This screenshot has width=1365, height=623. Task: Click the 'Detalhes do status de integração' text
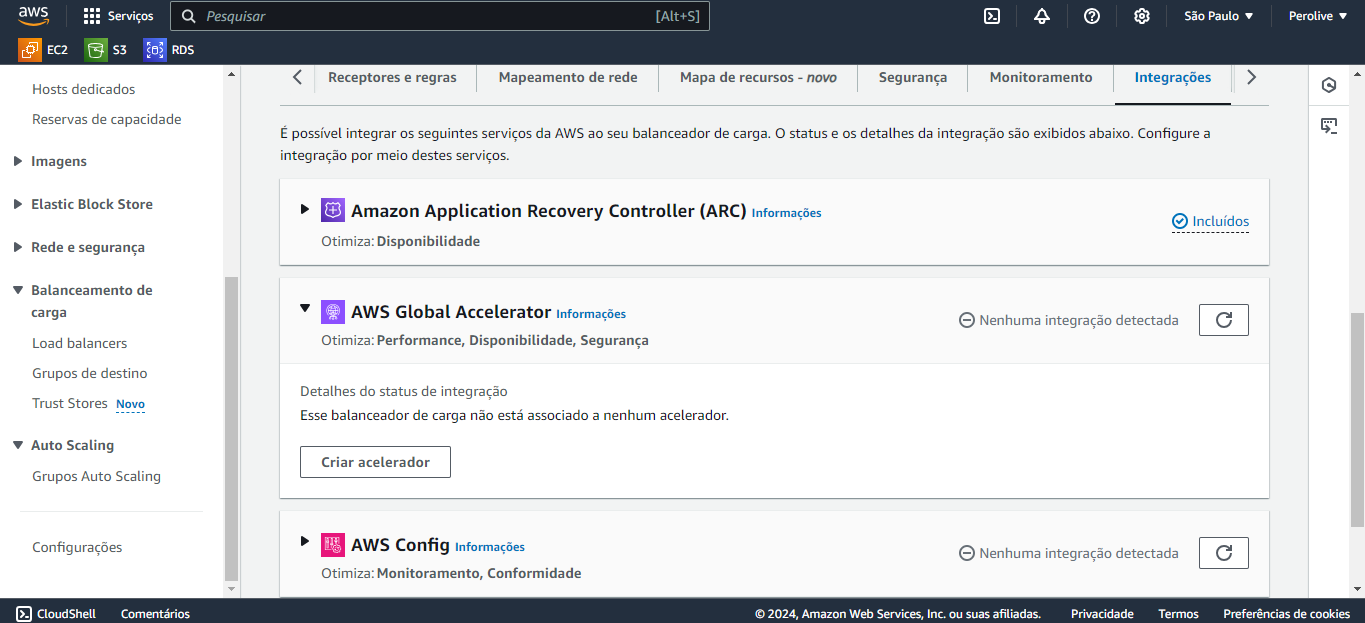tap(404, 391)
